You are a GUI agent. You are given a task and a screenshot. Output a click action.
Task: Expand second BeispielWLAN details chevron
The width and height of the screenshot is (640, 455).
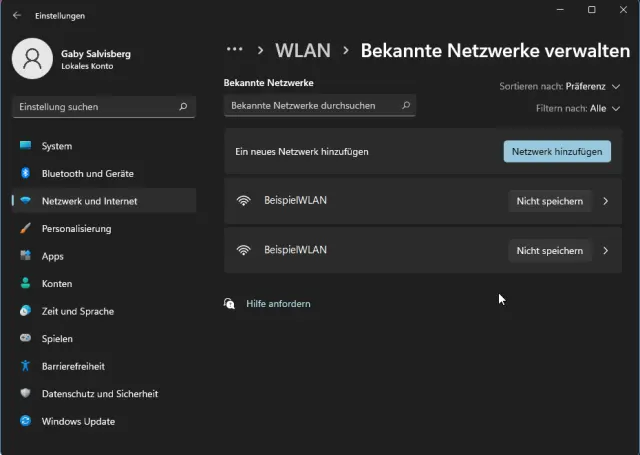(x=606, y=251)
